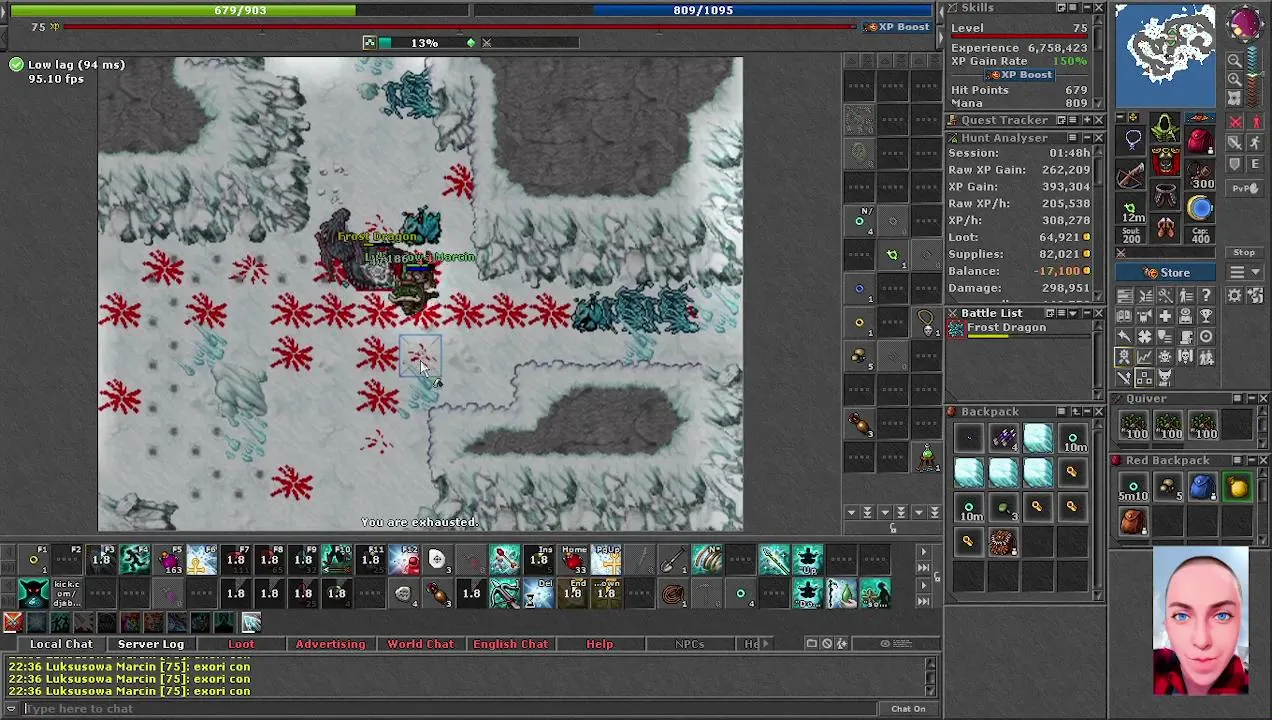
Task: Click XP Boost label under the top bars
Action: (x=898, y=27)
